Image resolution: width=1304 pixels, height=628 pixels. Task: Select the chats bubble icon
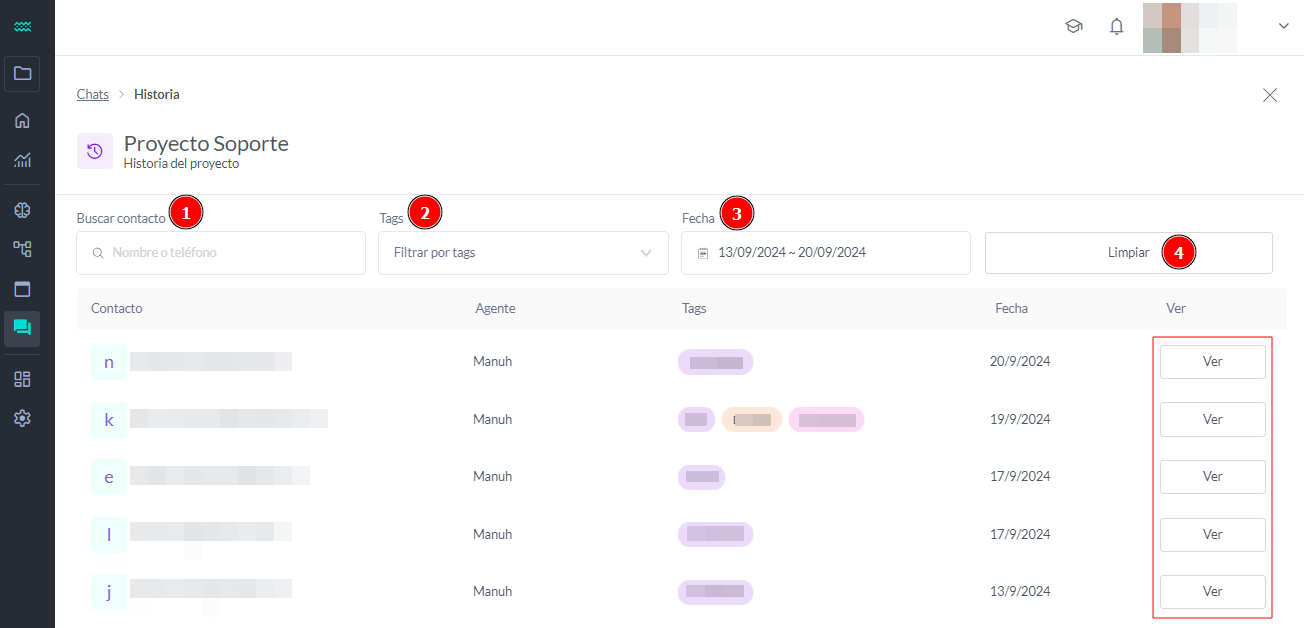22,328
